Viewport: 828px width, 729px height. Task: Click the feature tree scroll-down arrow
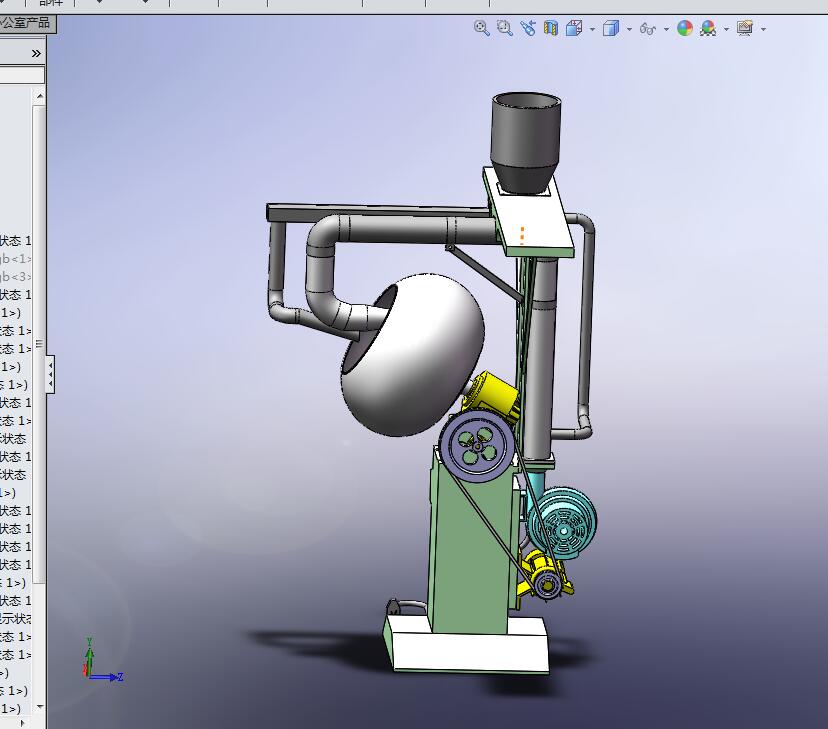[x=40, y=706]
